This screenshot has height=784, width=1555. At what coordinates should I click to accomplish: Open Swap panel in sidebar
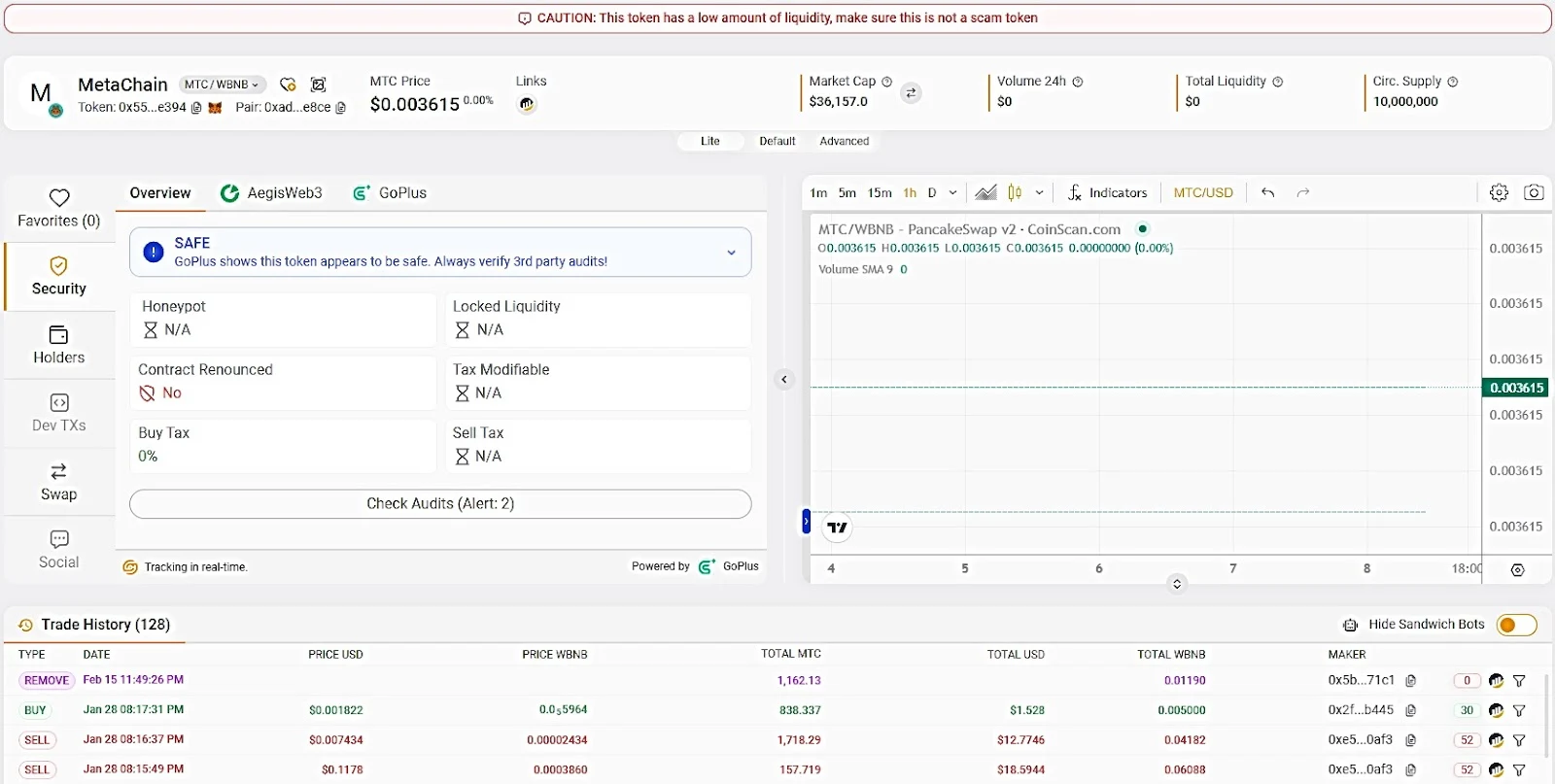click(59, 482)
